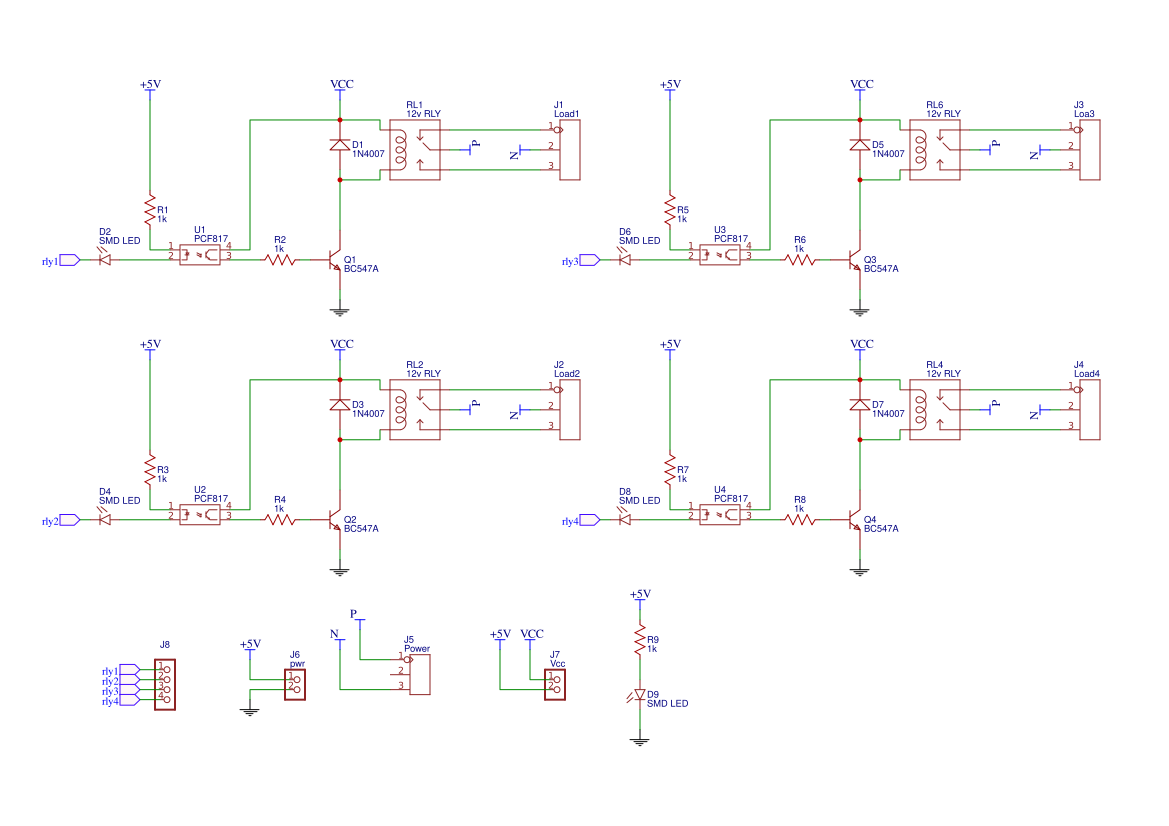Screen dimensions: 1169x826
Task: Click the "RL6" reference label
Action: point(935,105)
